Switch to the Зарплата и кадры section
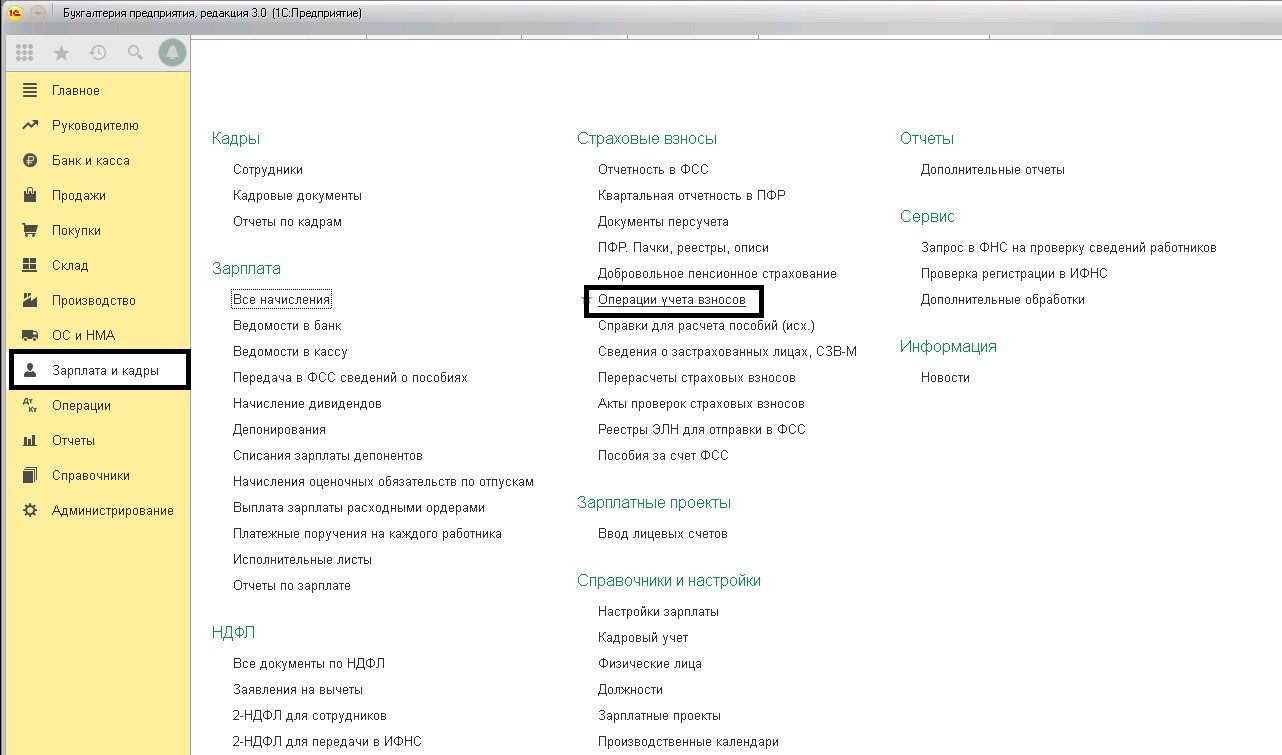The height and width of the screenshot is (755, 1282). [x=105, y=371]
